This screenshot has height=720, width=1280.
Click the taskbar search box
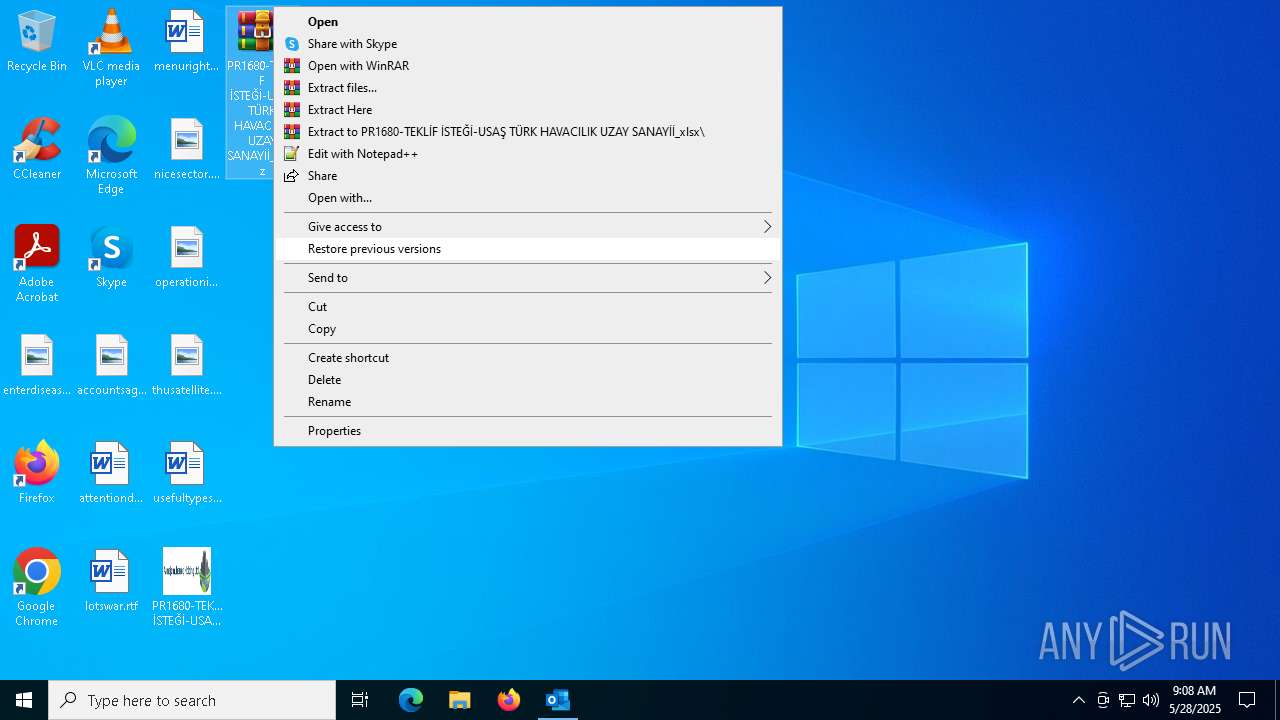coord(192,700)
